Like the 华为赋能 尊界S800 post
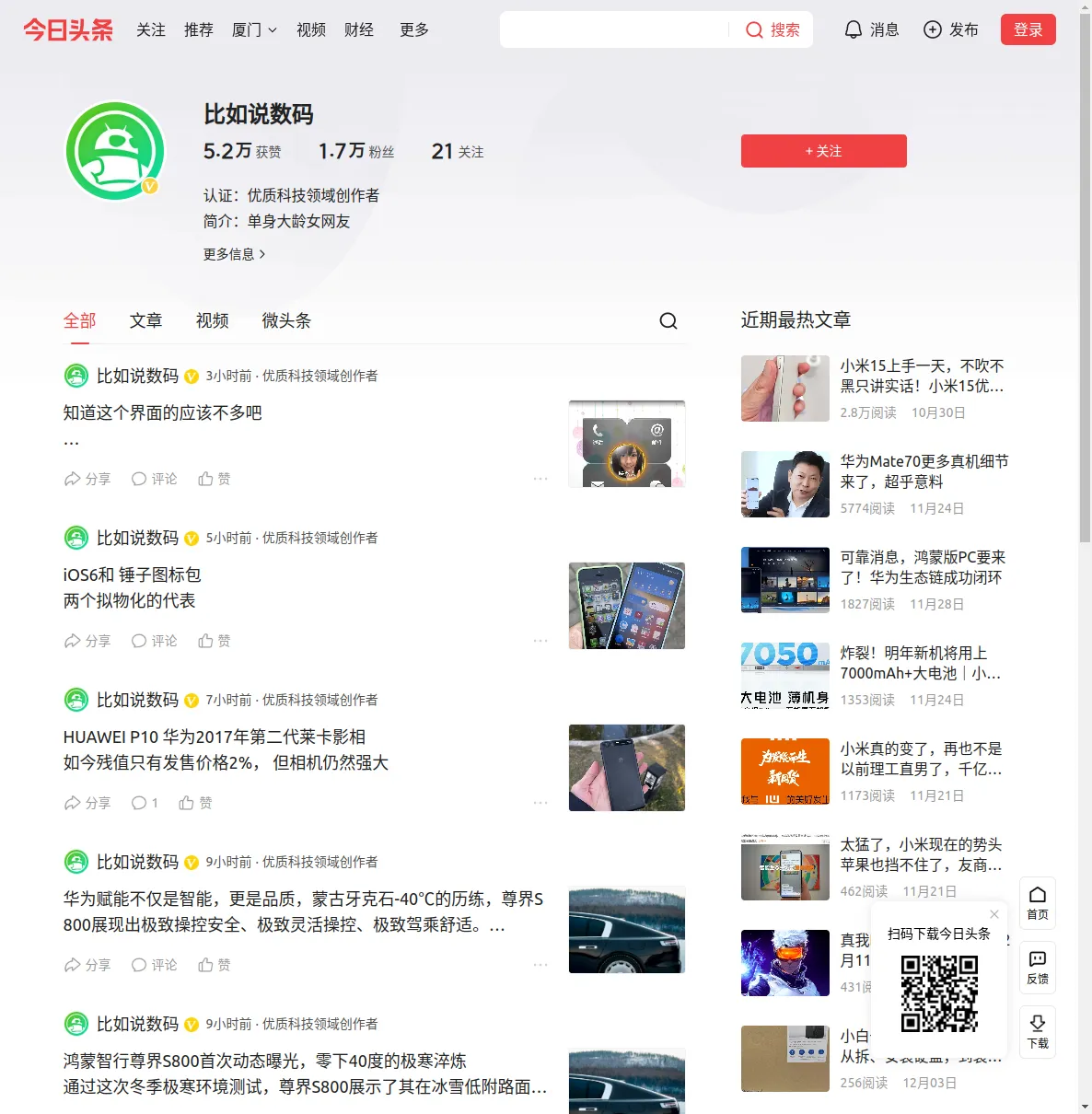1092x1114 pixels. (215, 965)
